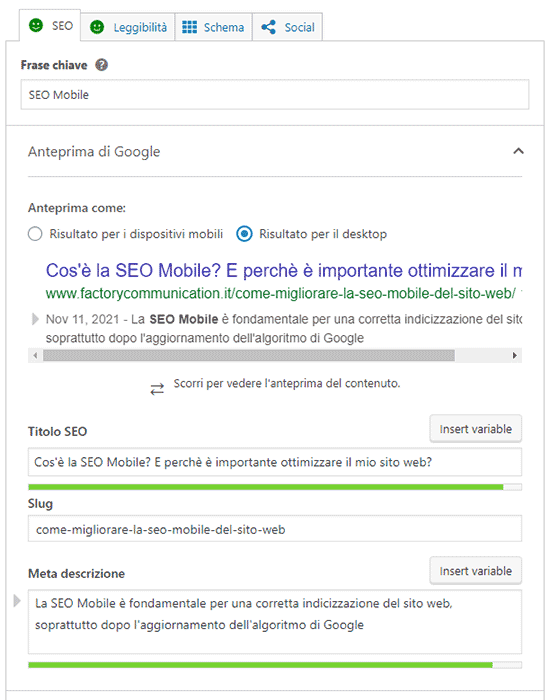Click left arrow of preview horizontal scrollbar
Viewport: 550px width, 700px height.
pyautogui.click(x=35, y=355)
